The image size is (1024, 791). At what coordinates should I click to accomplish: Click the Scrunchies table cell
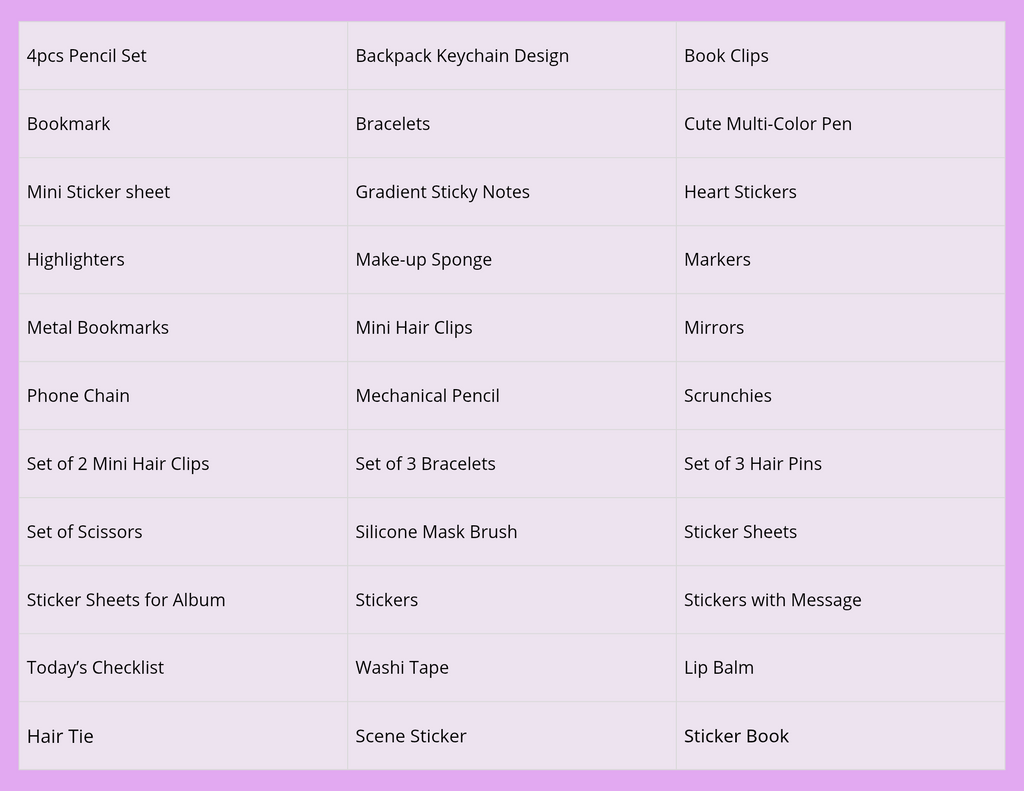tap(840, 395)
